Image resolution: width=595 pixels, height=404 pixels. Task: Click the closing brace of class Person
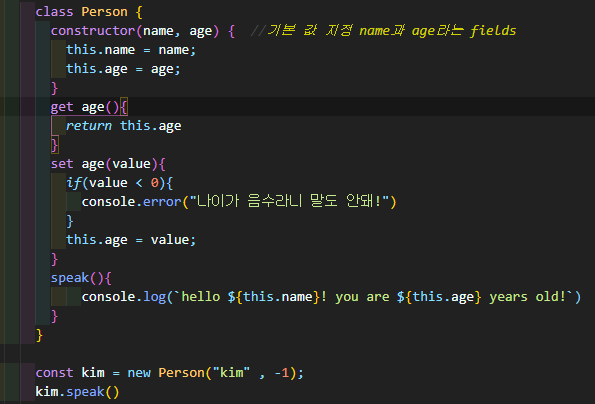coord(39,335)
